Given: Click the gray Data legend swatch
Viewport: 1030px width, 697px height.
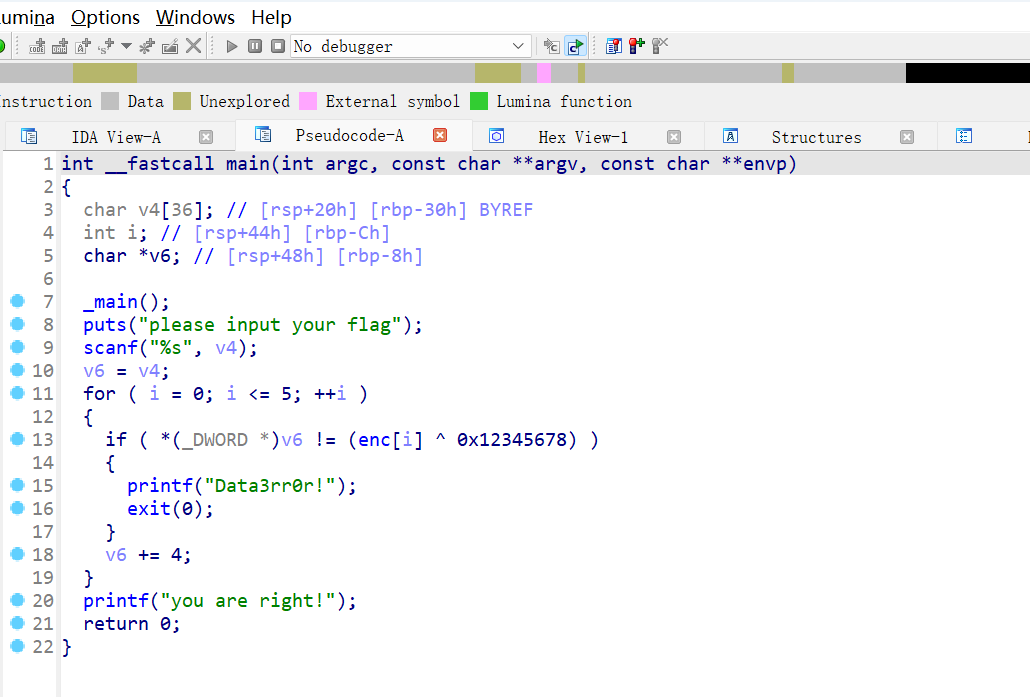Looking at the screenshot, I should [110, 101].
